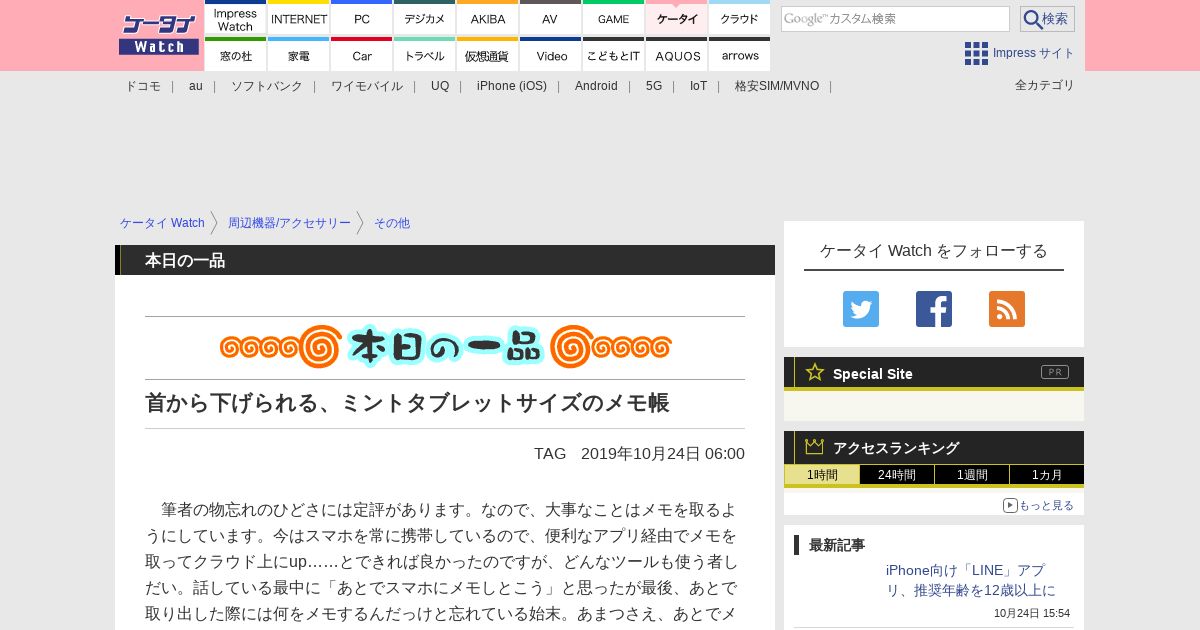Open the Impress Watch tab
The width and height of the screenshot is (1200, 630).
coord(235,18)
